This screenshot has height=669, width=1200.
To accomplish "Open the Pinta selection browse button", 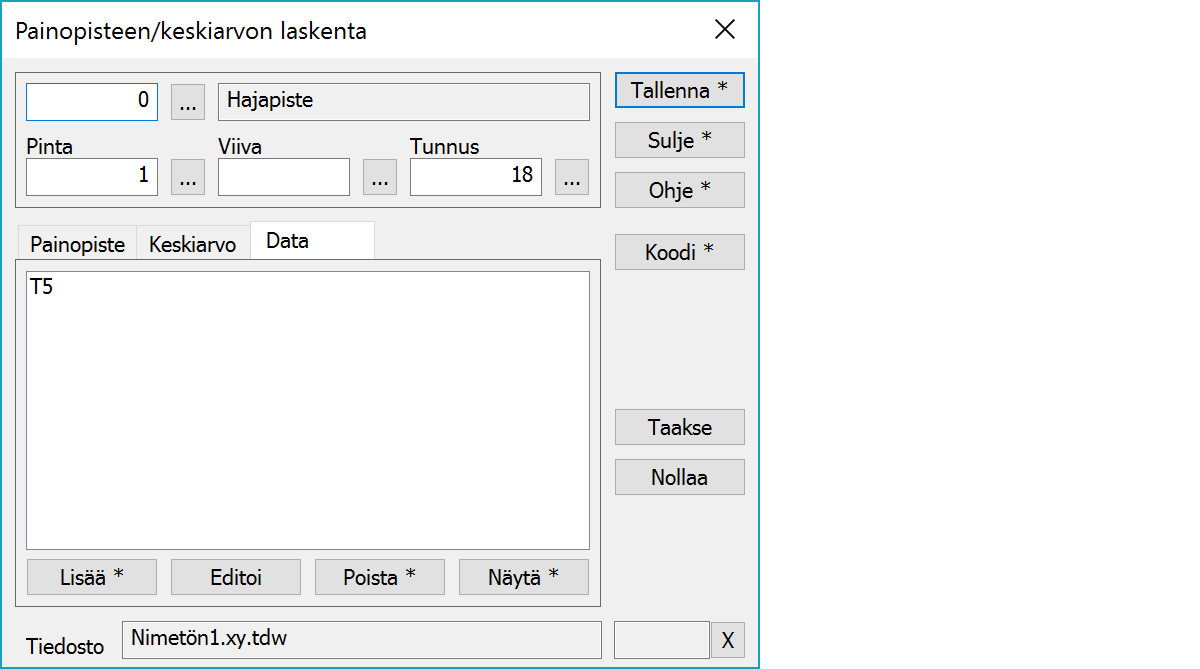I will click(x=188, y=177).
